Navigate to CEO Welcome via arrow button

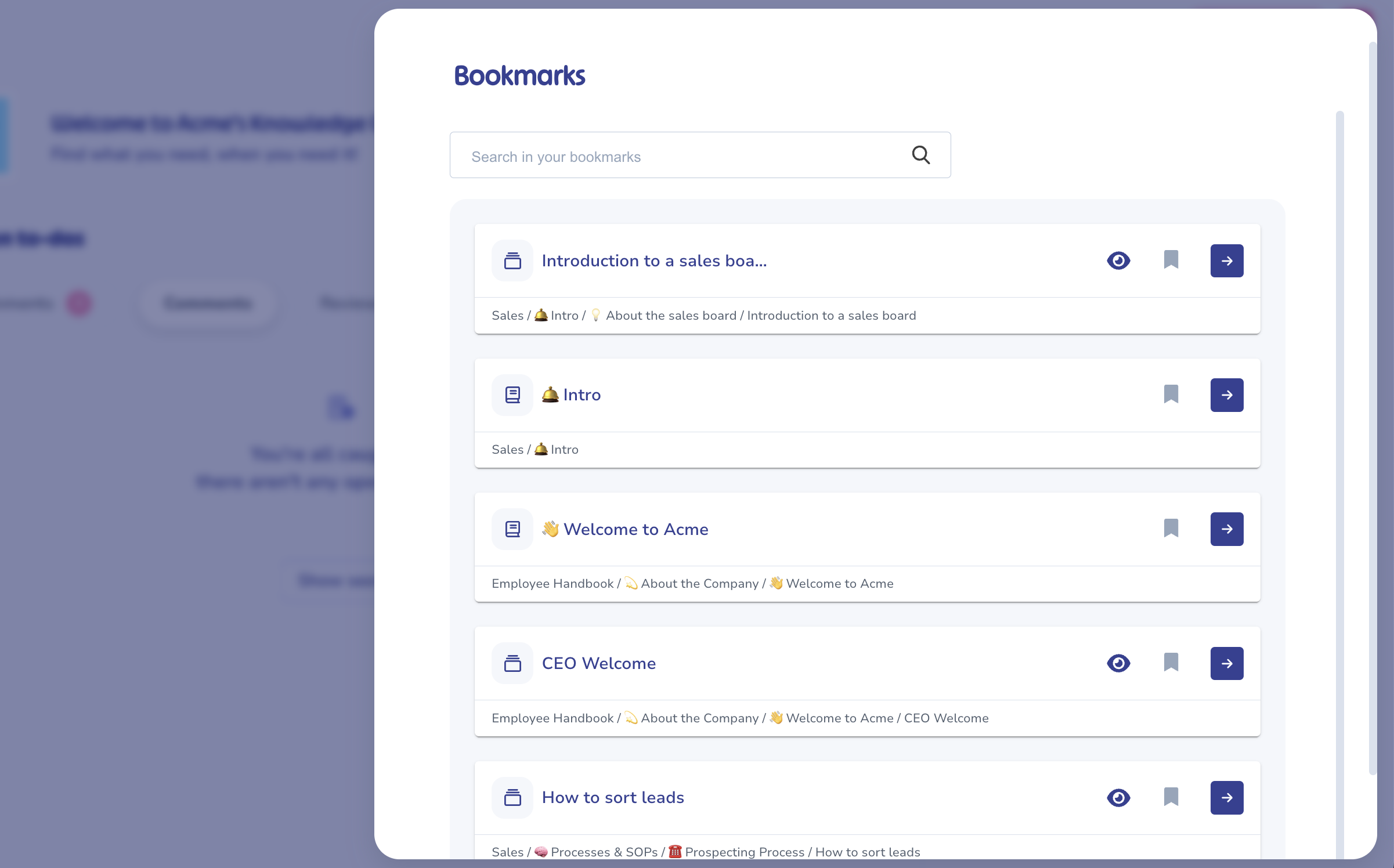click(1226, 664)
